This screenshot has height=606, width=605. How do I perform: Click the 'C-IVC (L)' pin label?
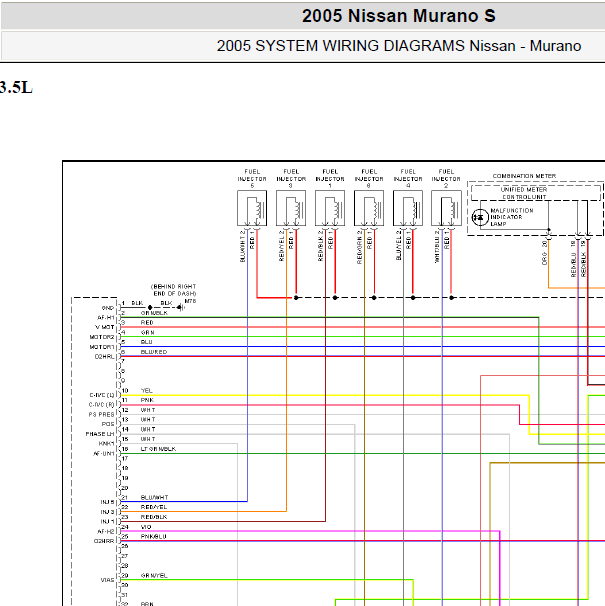pyautogui.click(x=102, y=395)
